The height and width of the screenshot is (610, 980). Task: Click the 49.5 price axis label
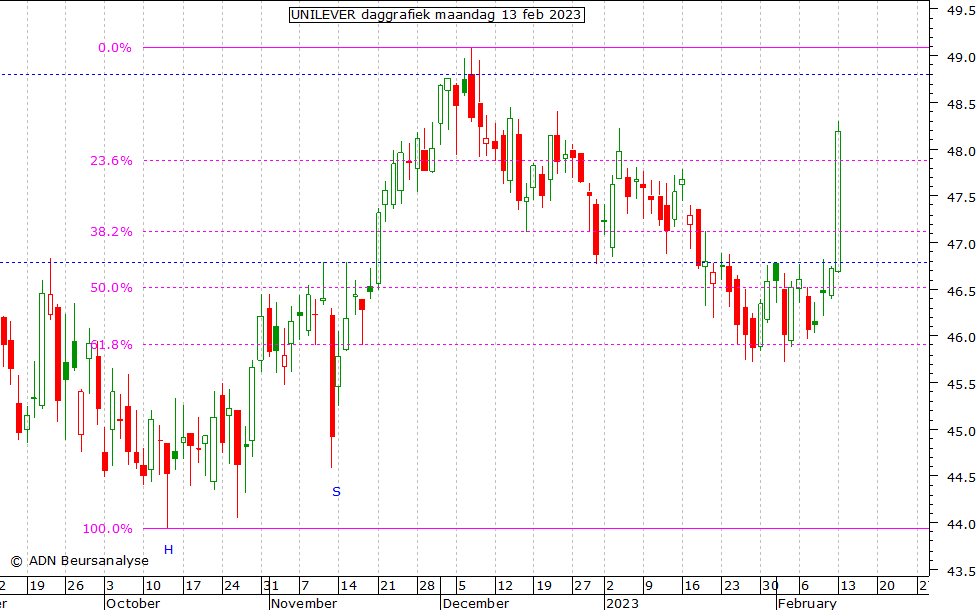[x=961, y=10]
